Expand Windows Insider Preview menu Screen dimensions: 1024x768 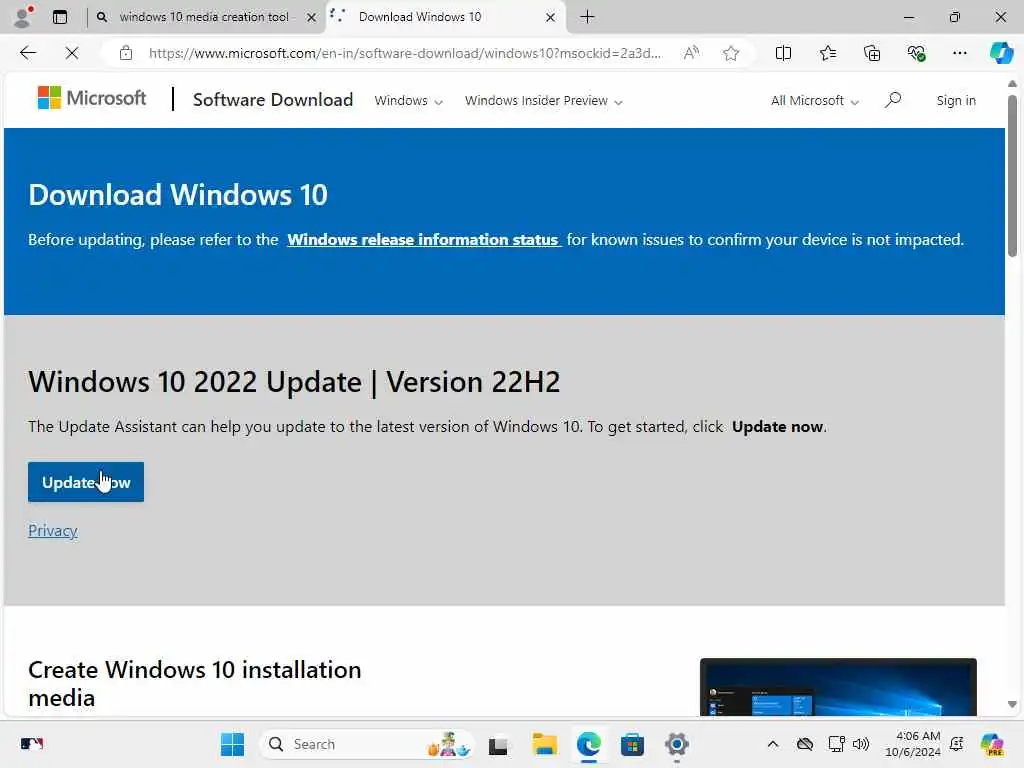click(543, 101)
